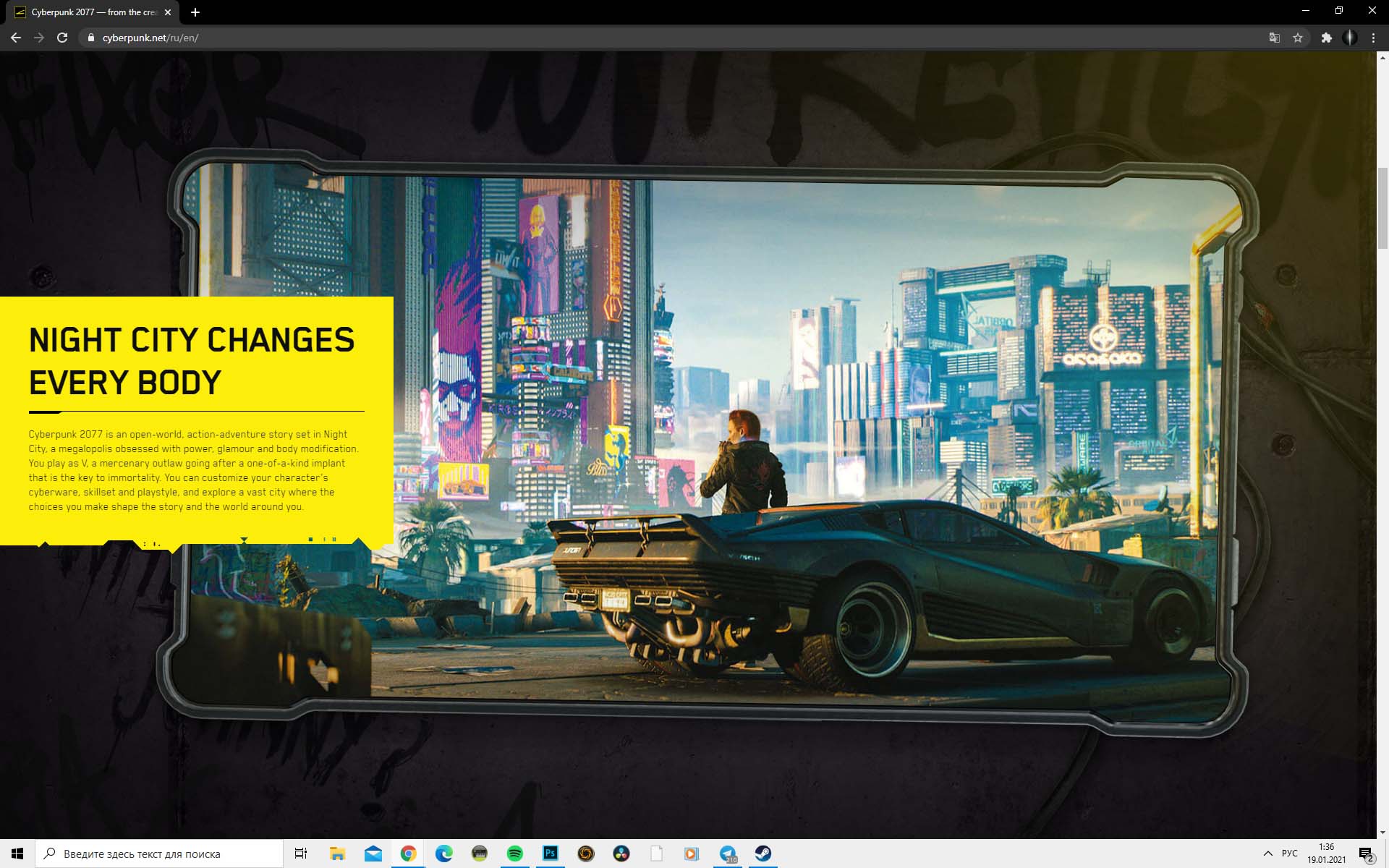The height and width of the screenshot is (868, 1389).
Task: Click the translate page icon
Action: (1275, 38)
